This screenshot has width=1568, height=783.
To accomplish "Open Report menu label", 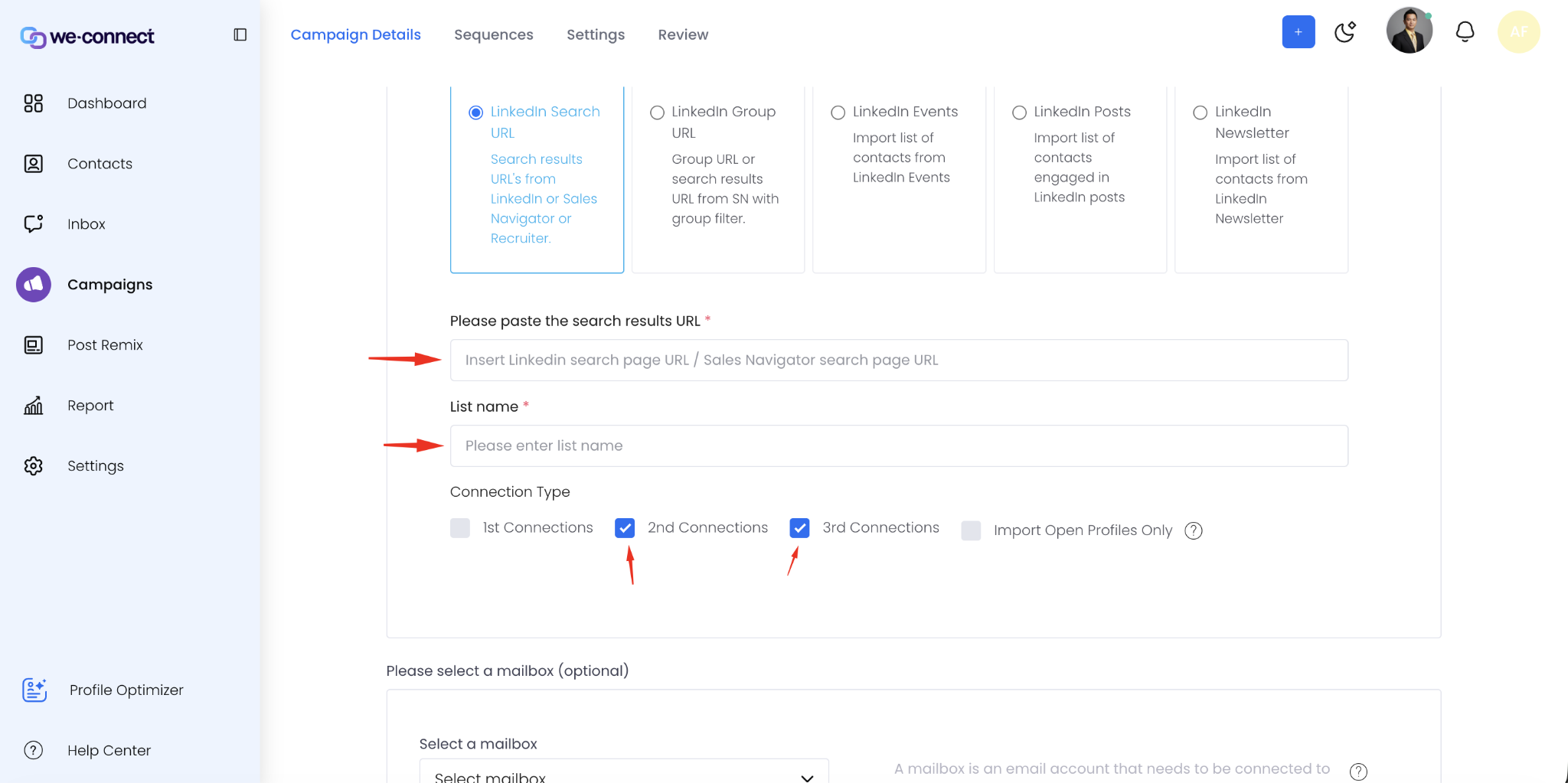I will pyautogui.click(x=90, y=406).
